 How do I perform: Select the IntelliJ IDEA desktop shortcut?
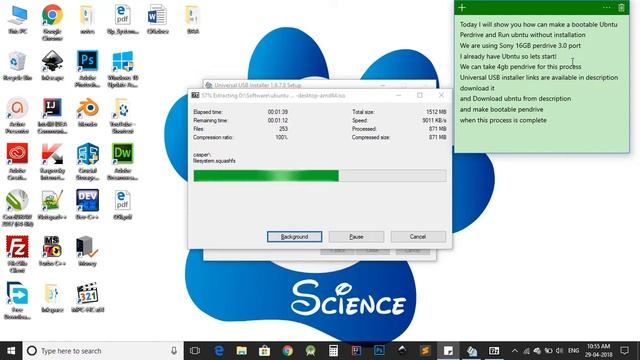(52, 116)
